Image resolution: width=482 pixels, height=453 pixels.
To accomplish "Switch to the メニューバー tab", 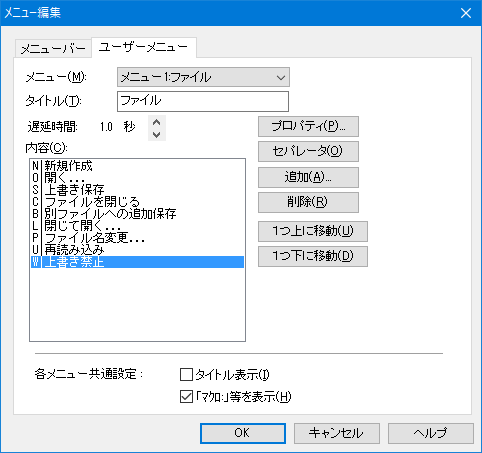I will pyautogui.click(x=53, y=49).
